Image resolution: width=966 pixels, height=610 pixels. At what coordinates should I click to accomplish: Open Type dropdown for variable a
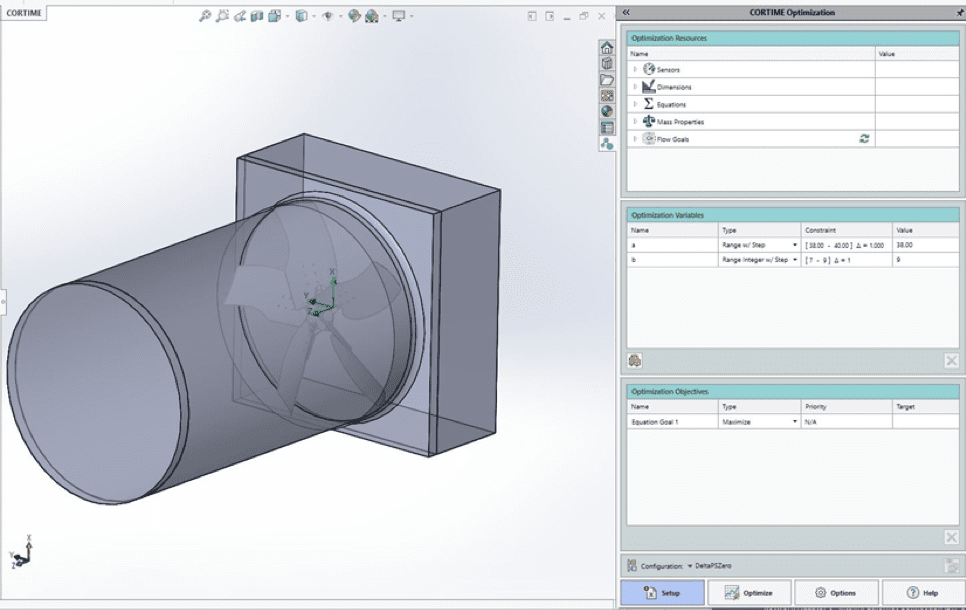795,245
